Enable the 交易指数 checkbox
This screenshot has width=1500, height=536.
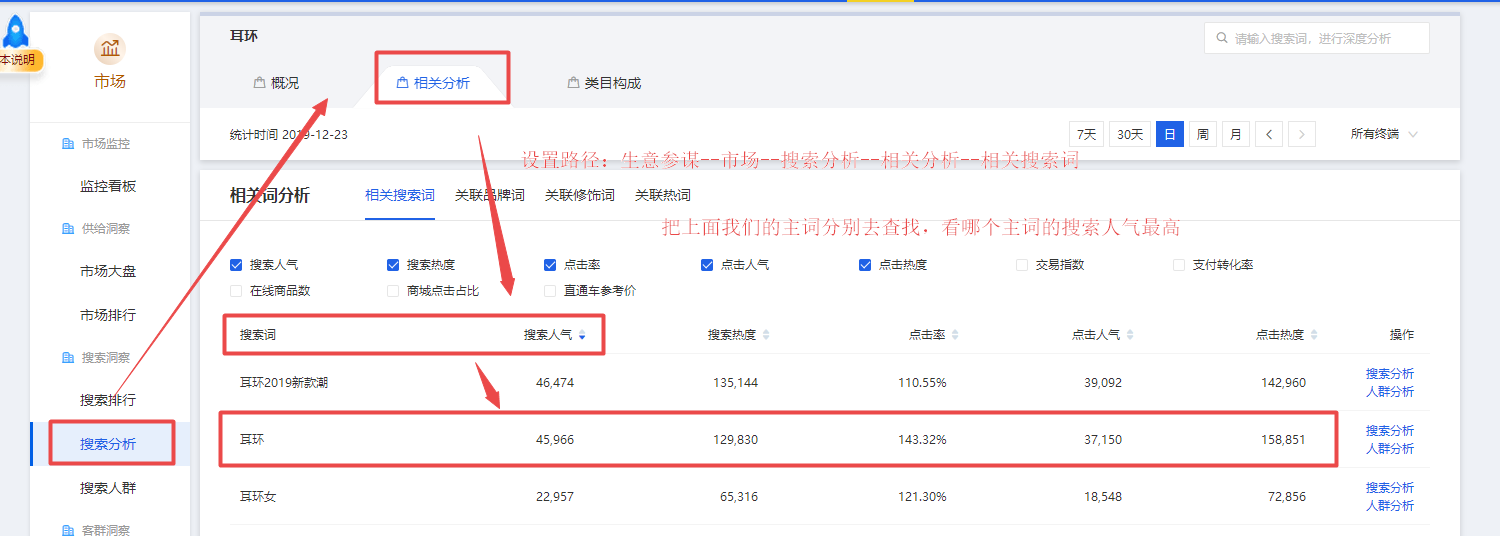1022,265
